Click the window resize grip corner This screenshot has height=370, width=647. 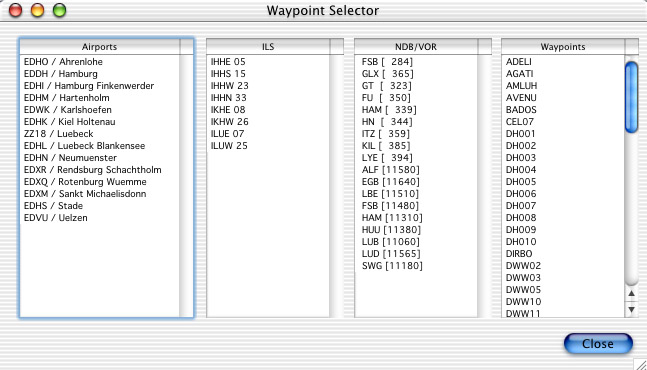point(640,364)
